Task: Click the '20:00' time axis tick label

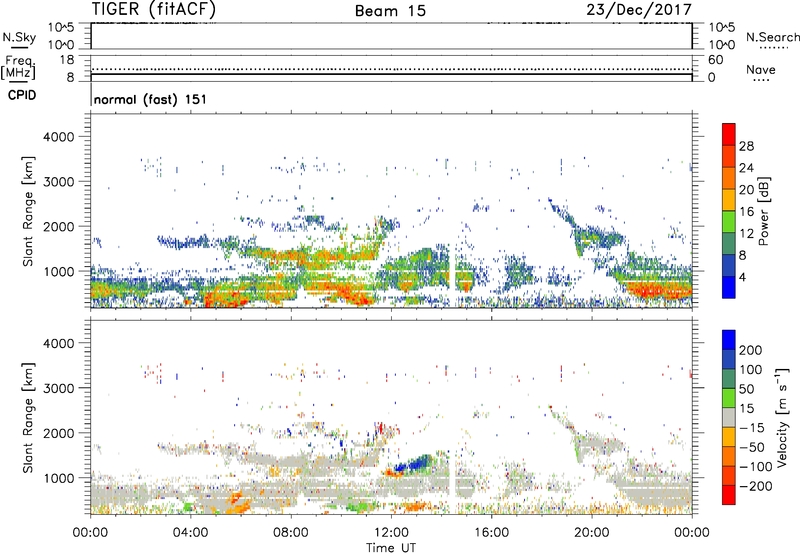Action: 592,533
